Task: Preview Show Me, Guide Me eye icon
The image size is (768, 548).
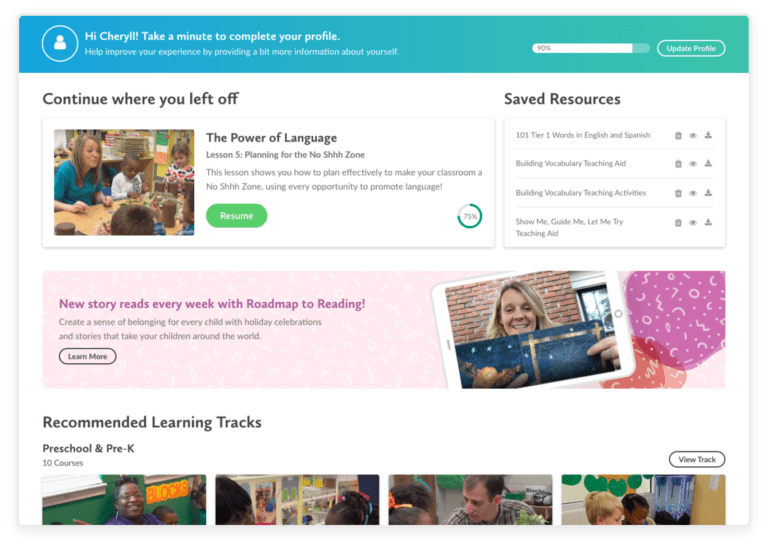Action: click(693, 223)
